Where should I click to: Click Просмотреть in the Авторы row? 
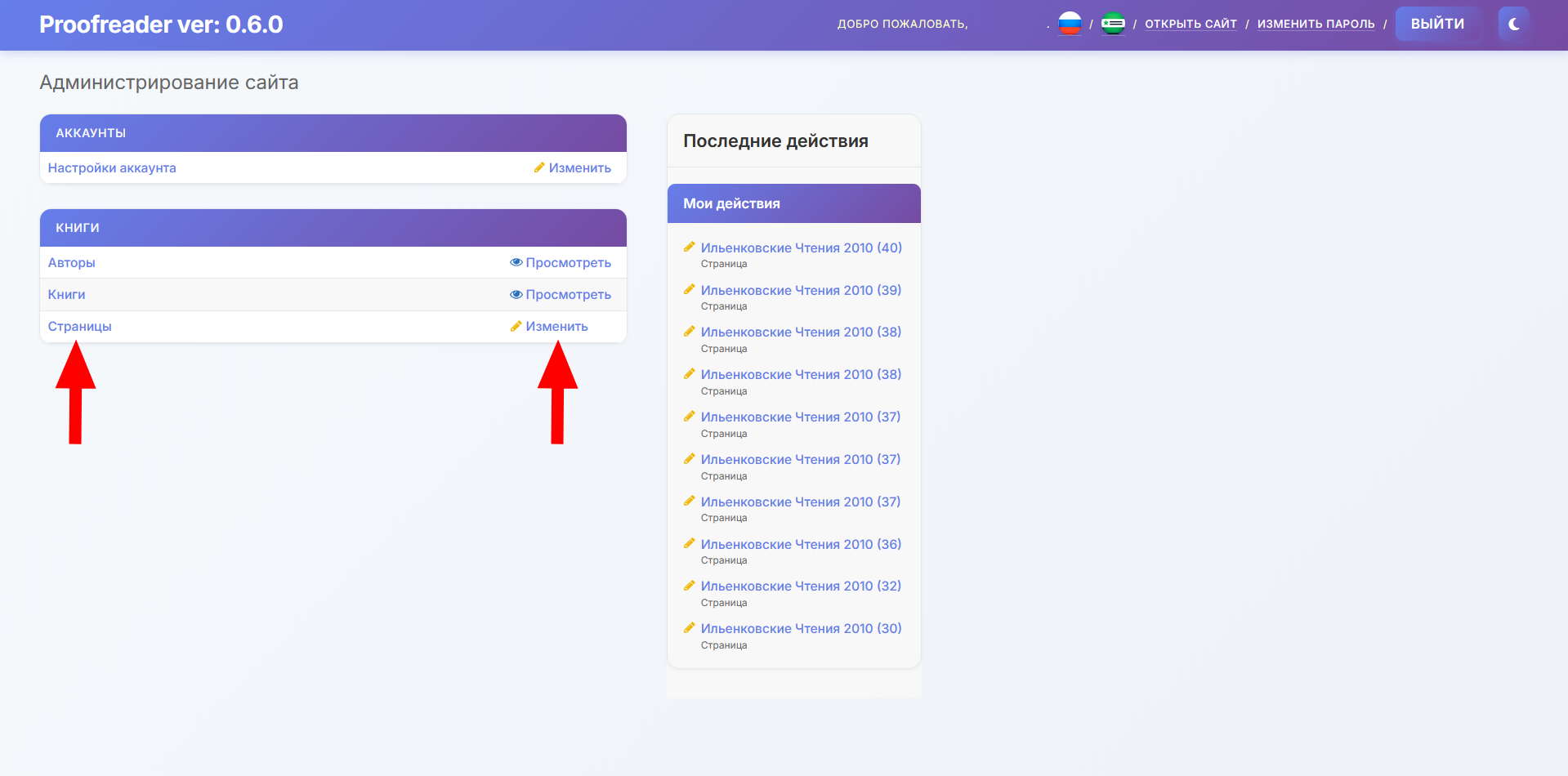[x=561, y=262]
